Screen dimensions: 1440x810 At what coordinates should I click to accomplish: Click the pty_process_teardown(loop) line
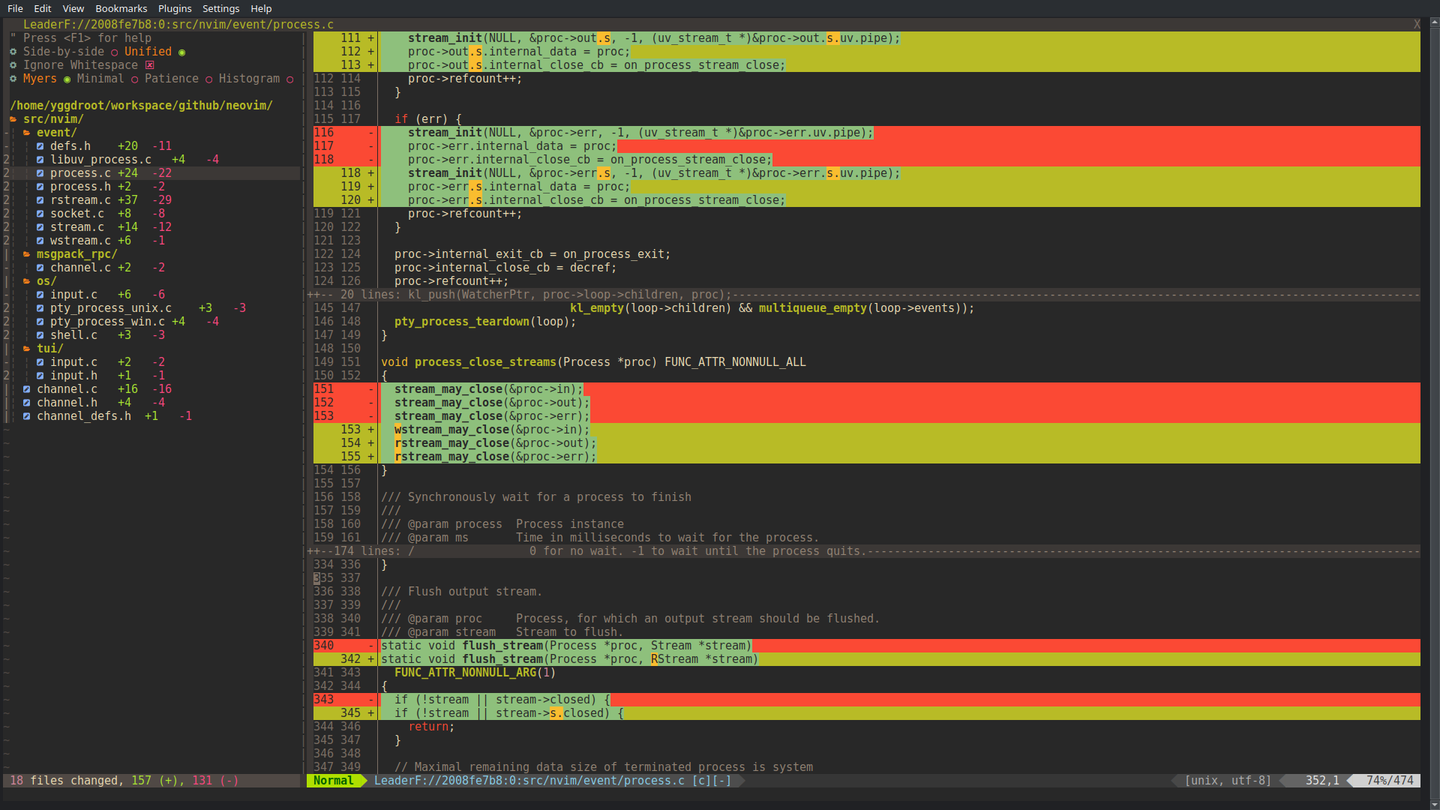[x=485, y=322]
